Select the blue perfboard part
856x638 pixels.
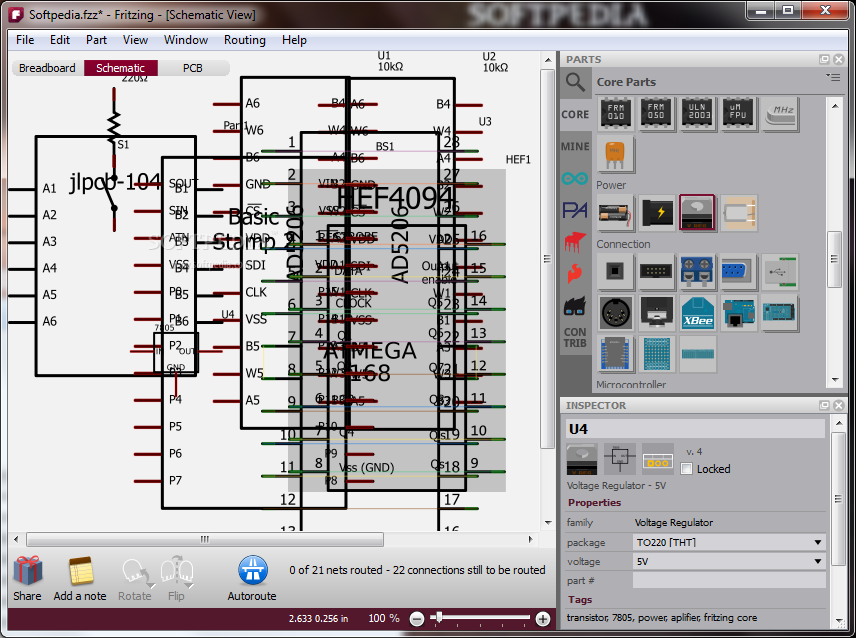656,354
